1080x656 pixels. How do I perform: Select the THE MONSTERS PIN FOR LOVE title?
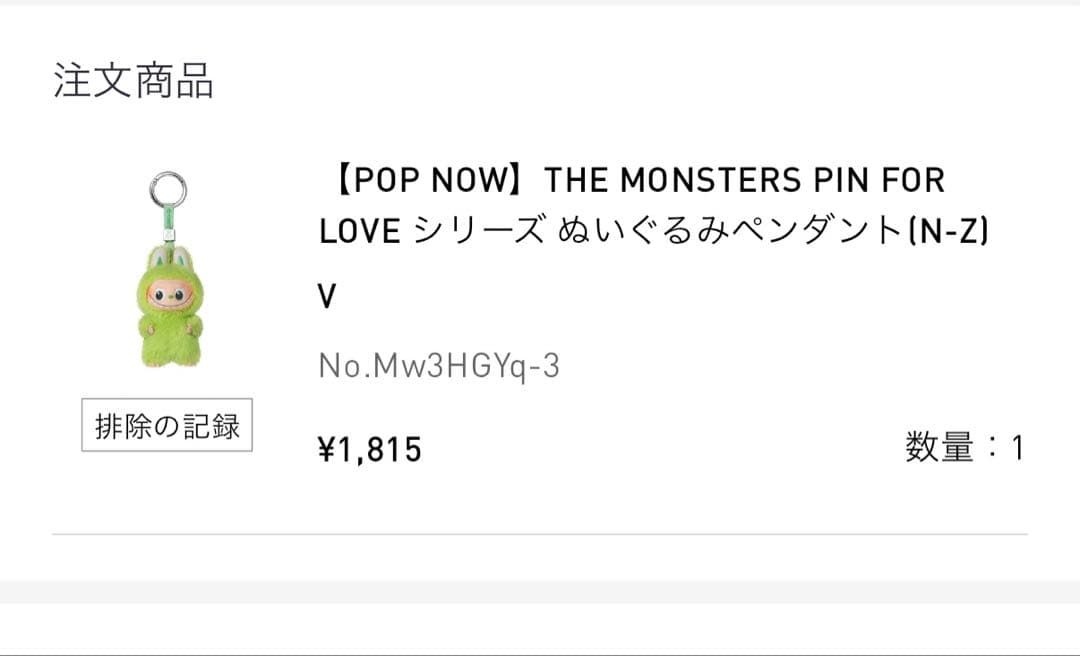(x=640, y=180)
